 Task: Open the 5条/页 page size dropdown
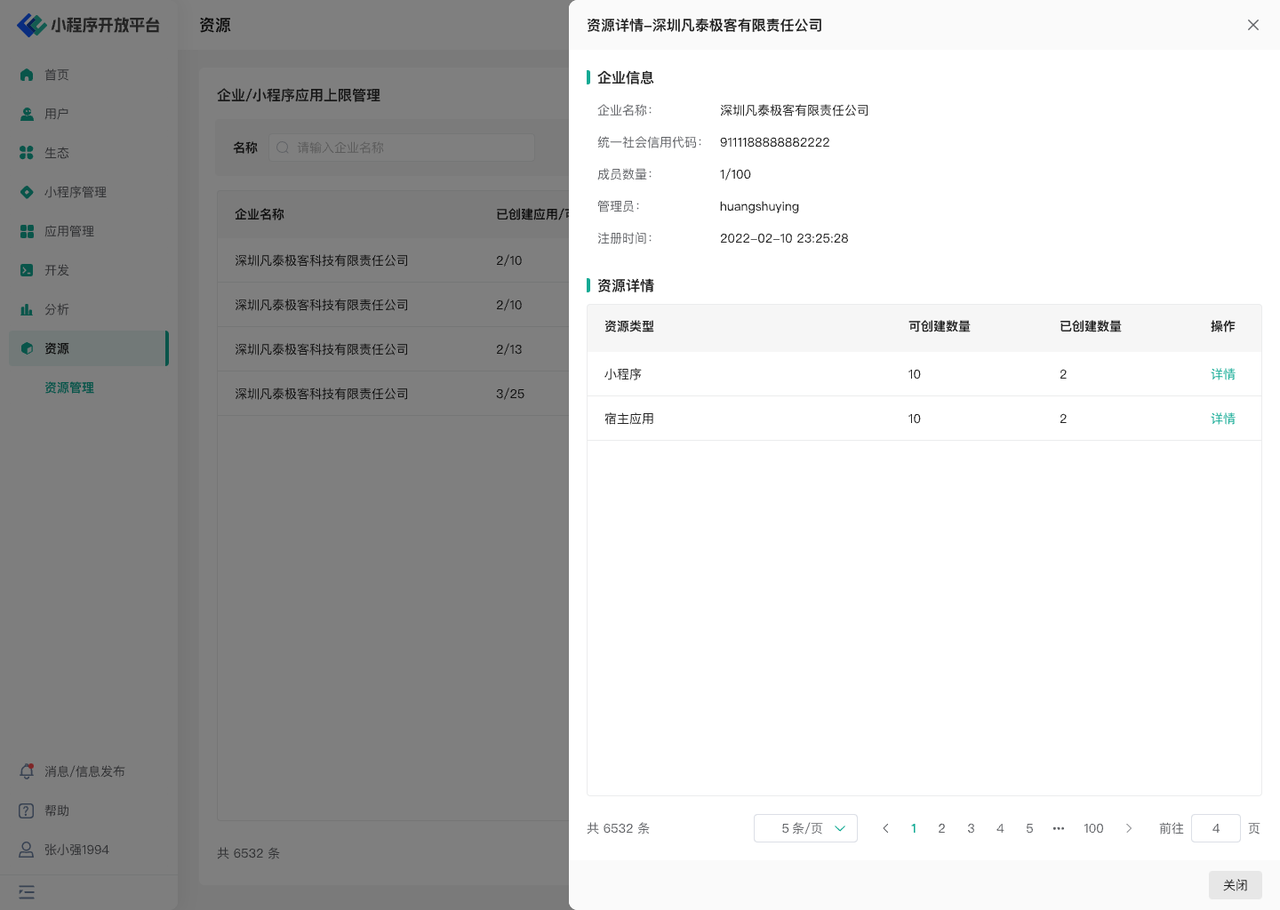pos(805,828)
